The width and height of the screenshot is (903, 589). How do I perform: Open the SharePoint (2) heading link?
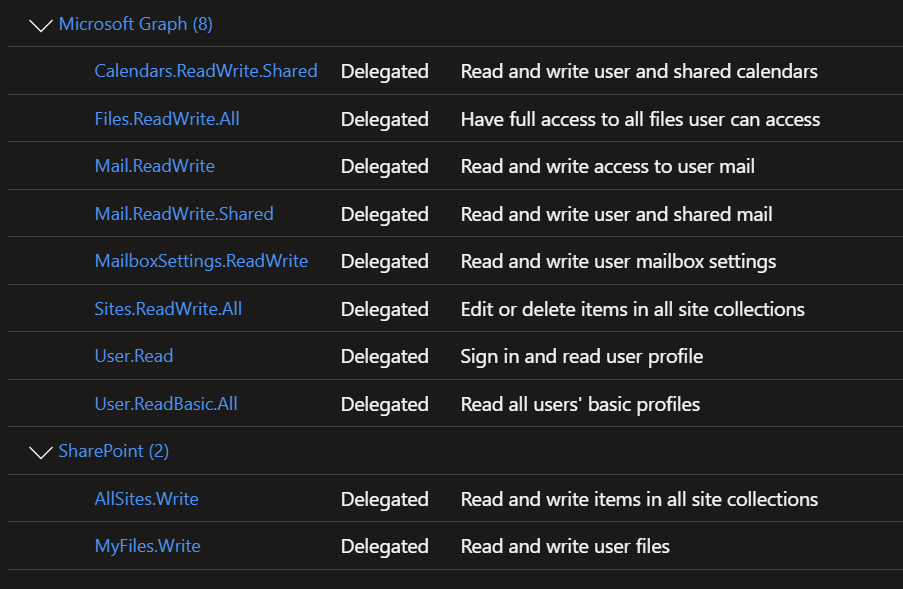click(114, 451)
